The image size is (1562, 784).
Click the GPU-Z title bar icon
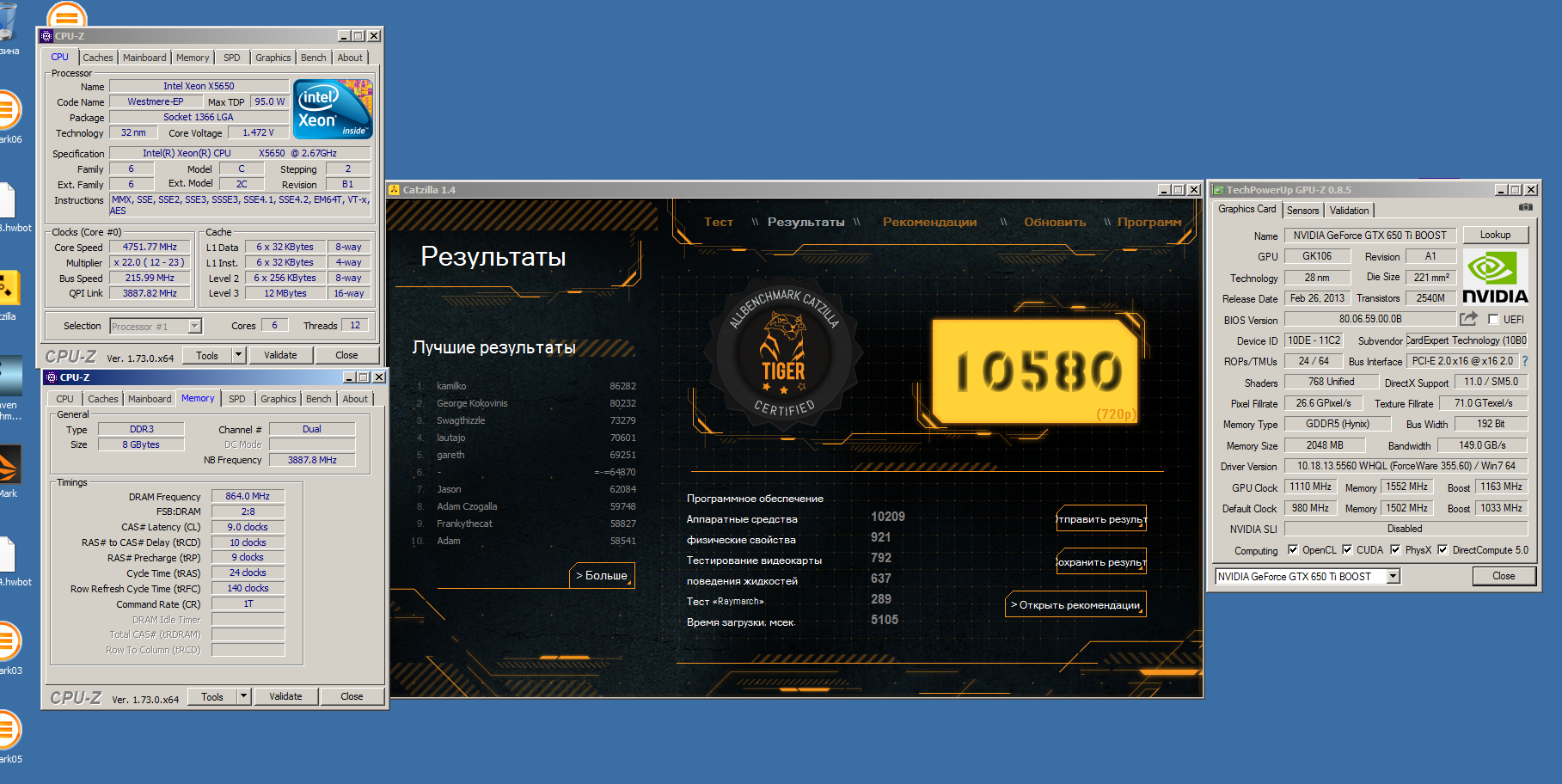pyautogui.click(x=1217, y=190)
